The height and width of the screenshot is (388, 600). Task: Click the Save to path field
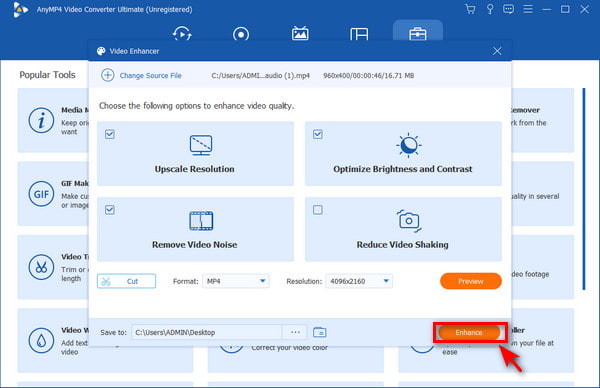pyautogui.click(x=207, y=332)
